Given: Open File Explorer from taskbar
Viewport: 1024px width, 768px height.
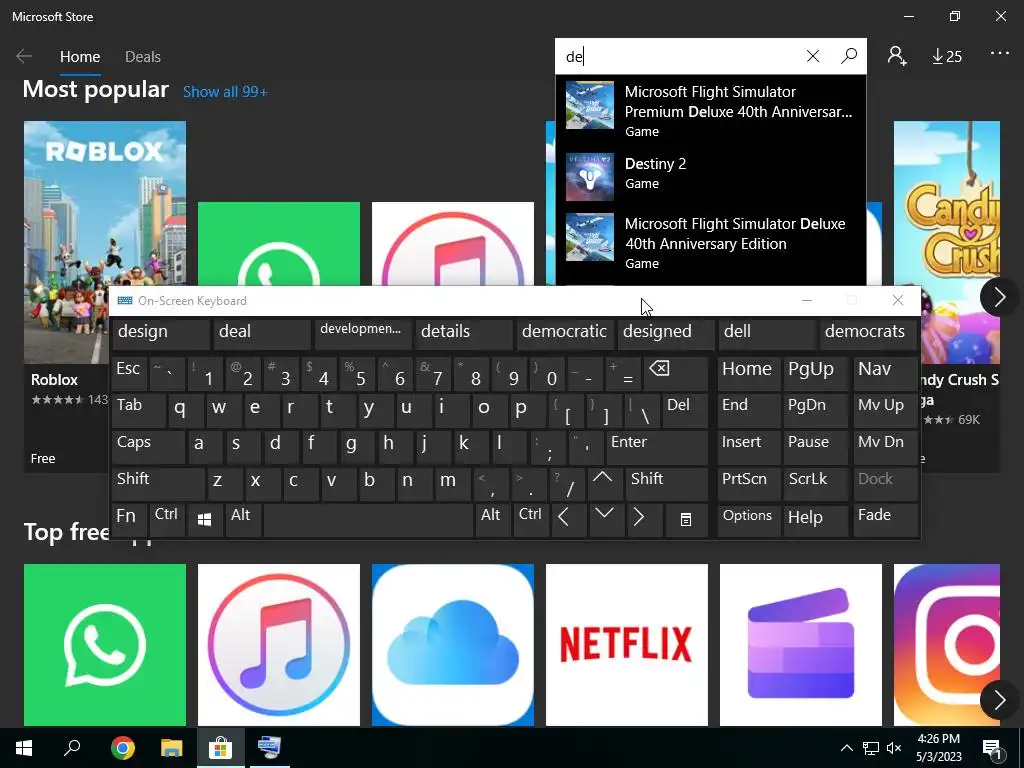Looking at the screenshot, I should click(x=172, y=747).
